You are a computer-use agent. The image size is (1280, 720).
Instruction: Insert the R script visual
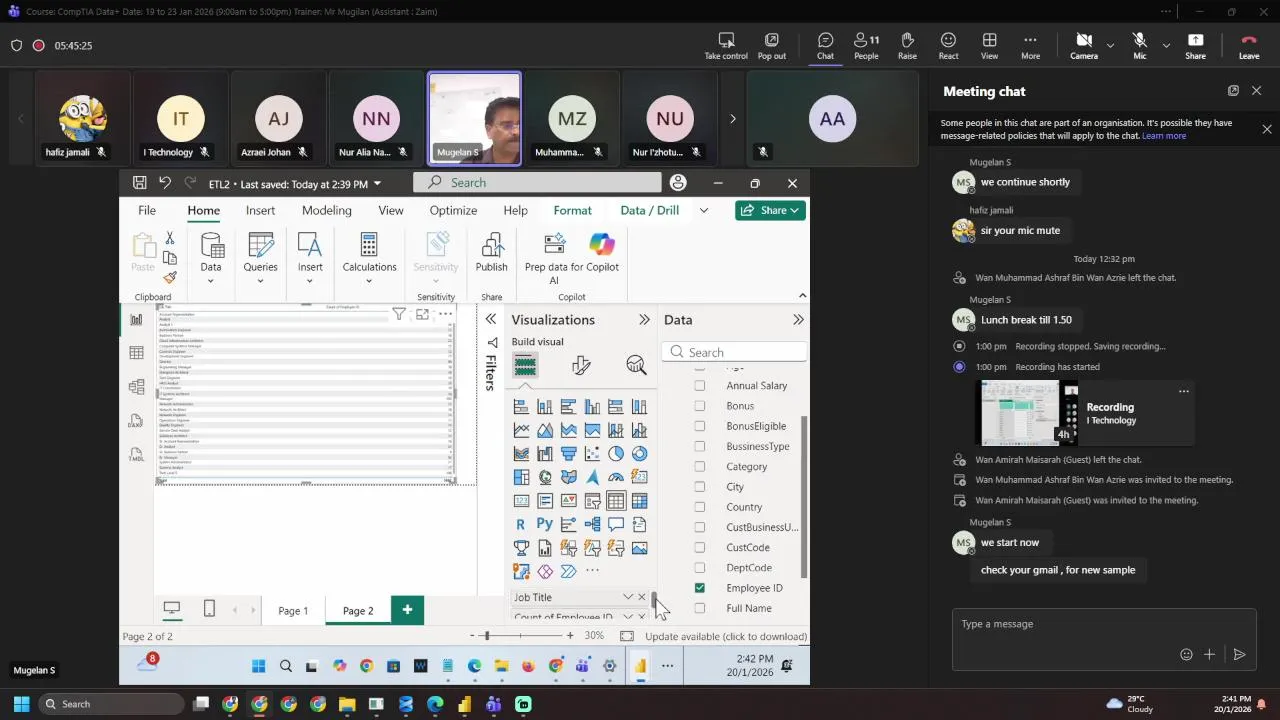[x=521, y=524]
